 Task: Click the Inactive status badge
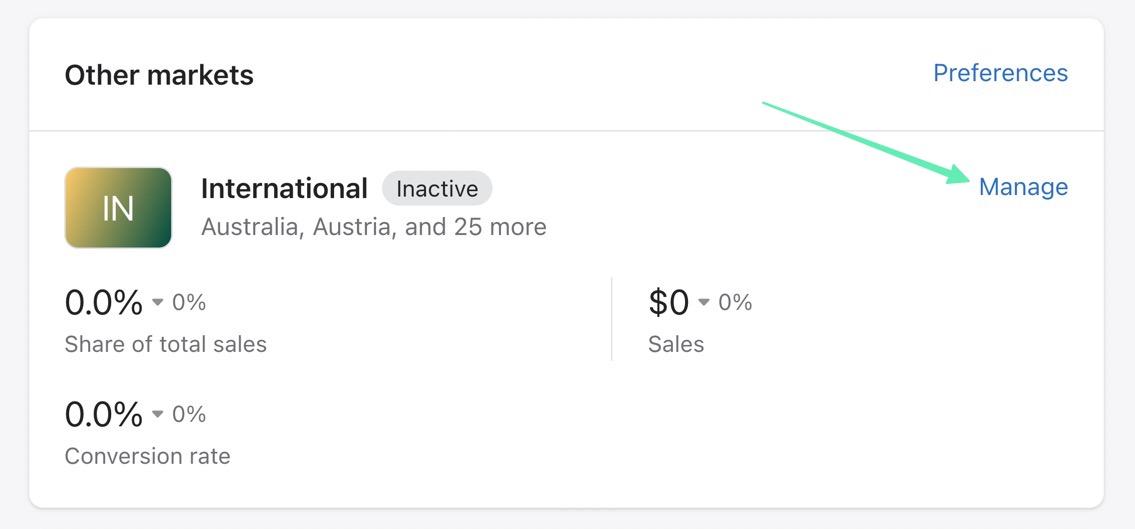(437, 188)
